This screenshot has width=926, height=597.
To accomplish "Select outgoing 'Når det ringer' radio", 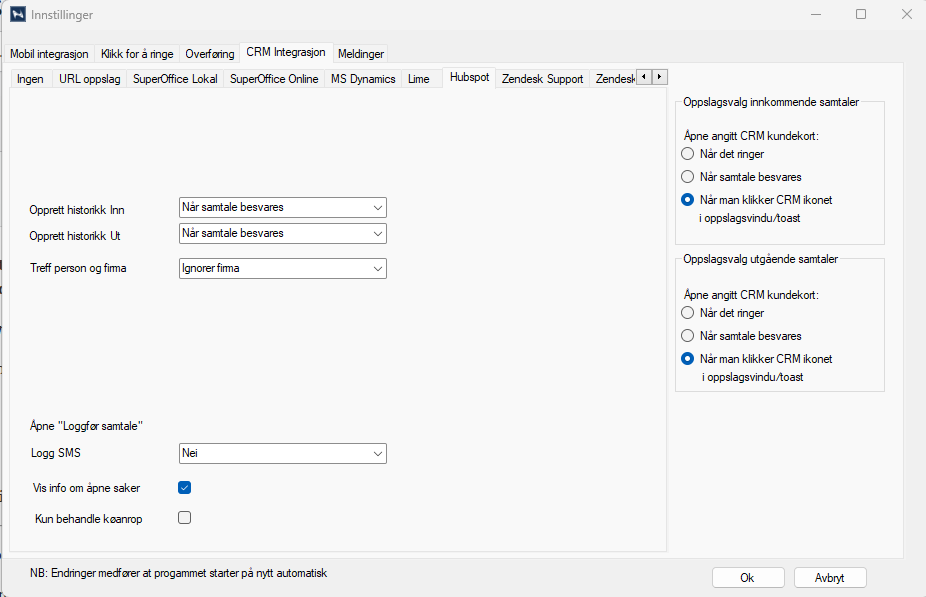I will [687, 313].
